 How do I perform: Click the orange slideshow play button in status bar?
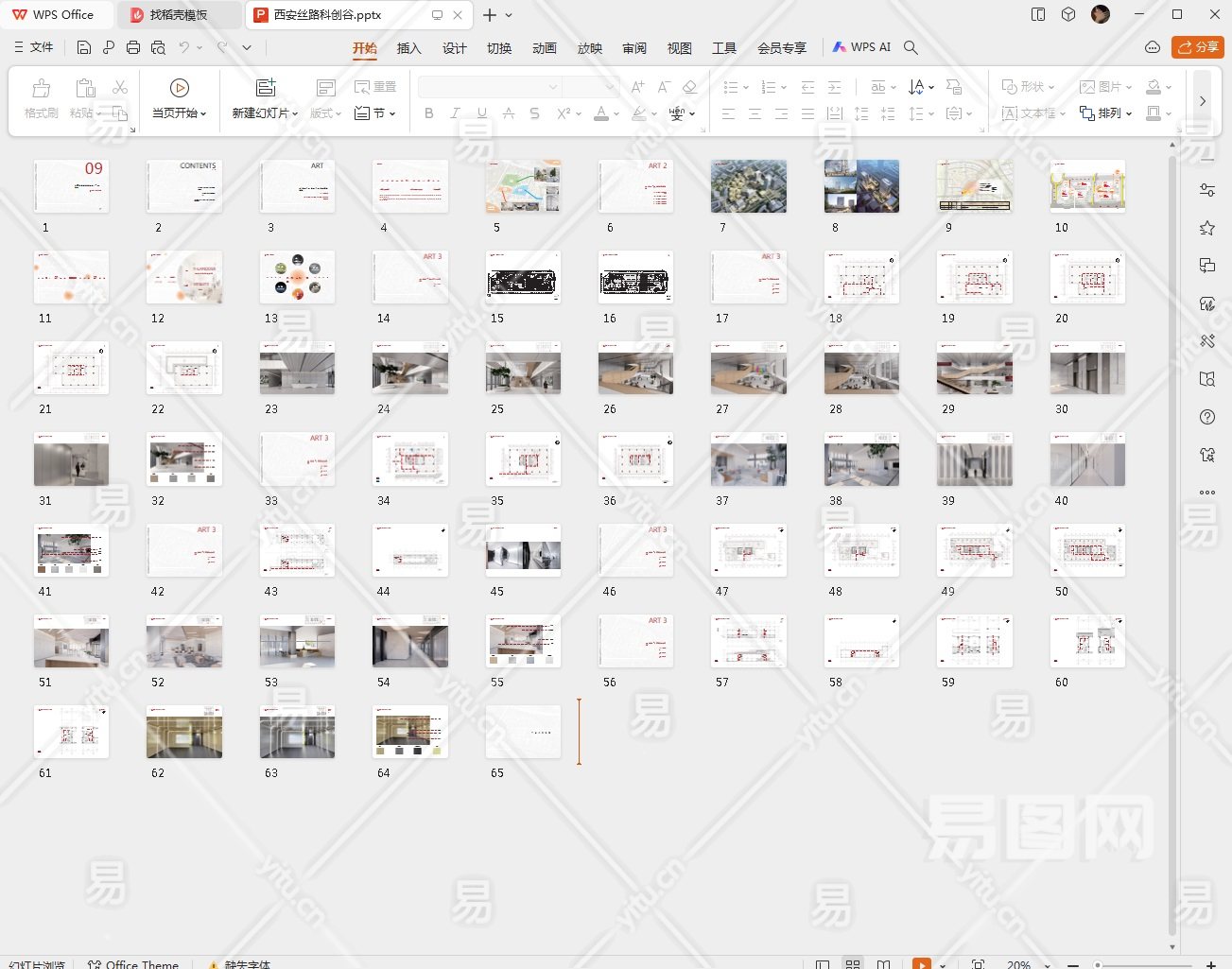click(x=921, y=964)
